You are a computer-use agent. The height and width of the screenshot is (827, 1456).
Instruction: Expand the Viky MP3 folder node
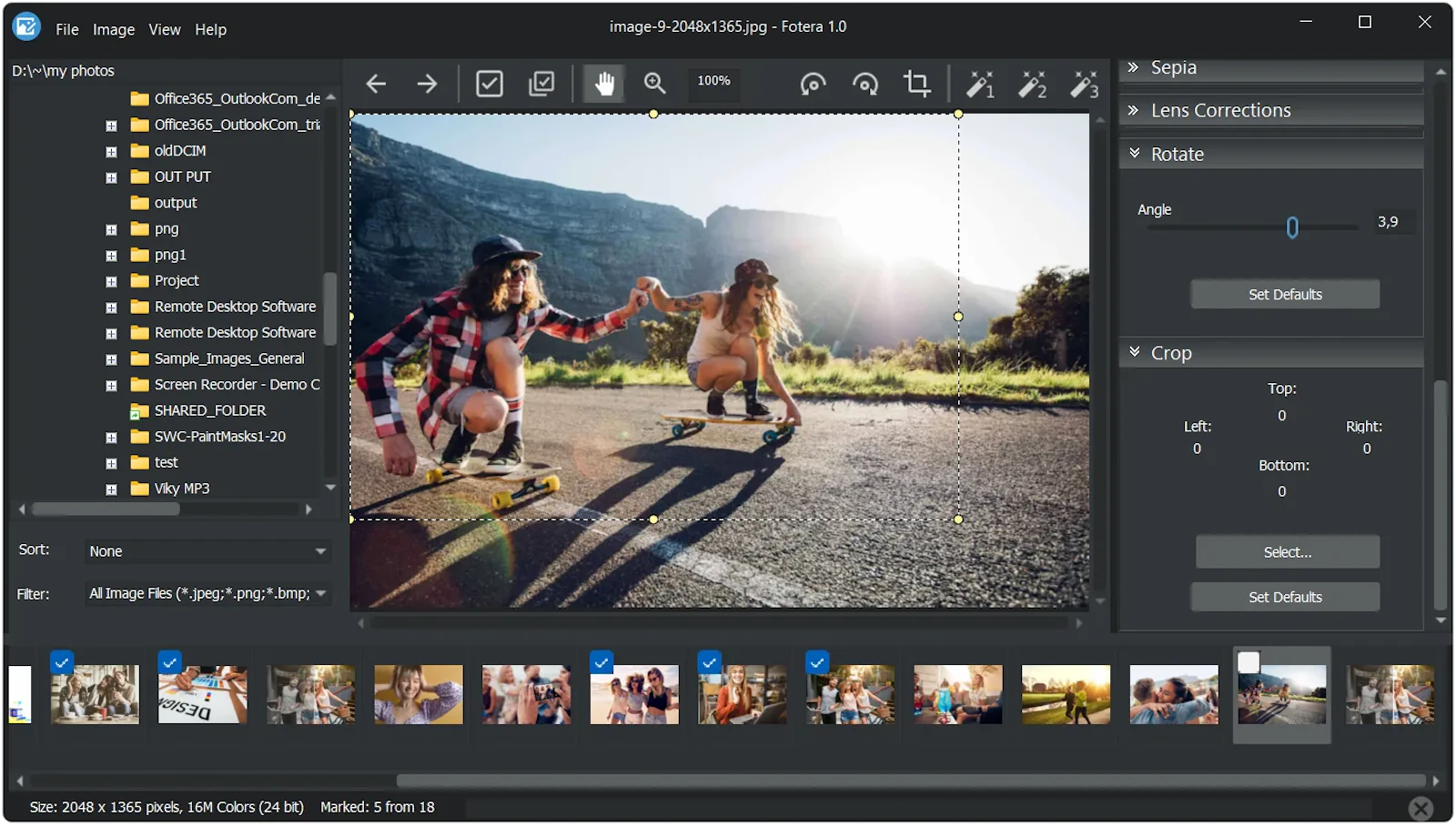(111, 489)
